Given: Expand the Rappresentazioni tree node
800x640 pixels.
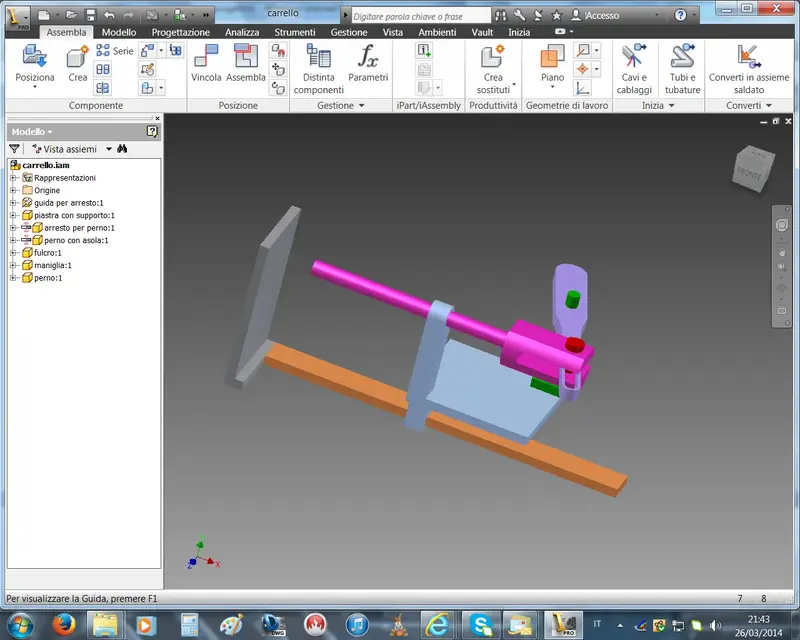Looking at the screenshot, I should (x=13, y=178).
